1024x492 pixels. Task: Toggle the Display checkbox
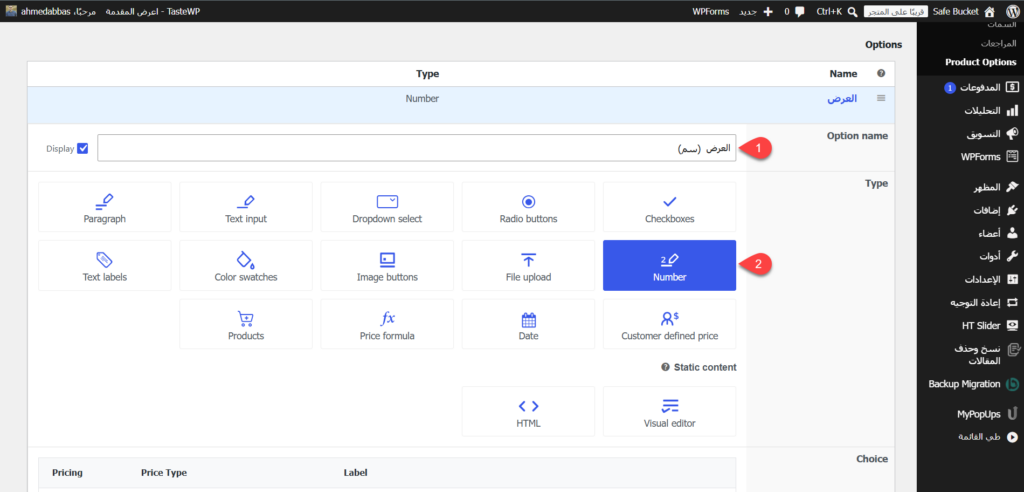click(x=82, y=148)
